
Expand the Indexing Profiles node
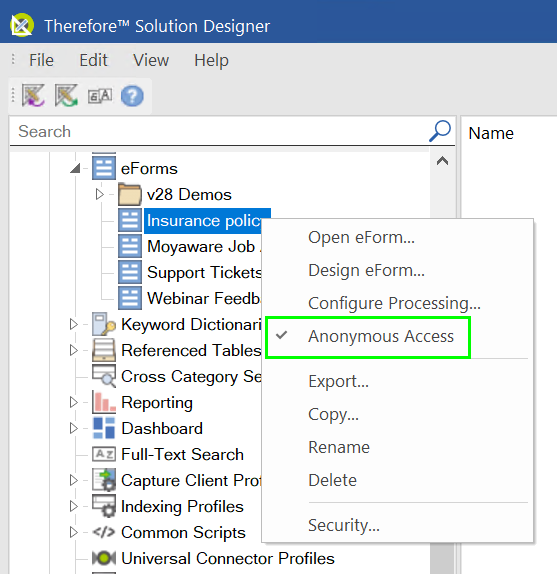(x=74, y=506)
